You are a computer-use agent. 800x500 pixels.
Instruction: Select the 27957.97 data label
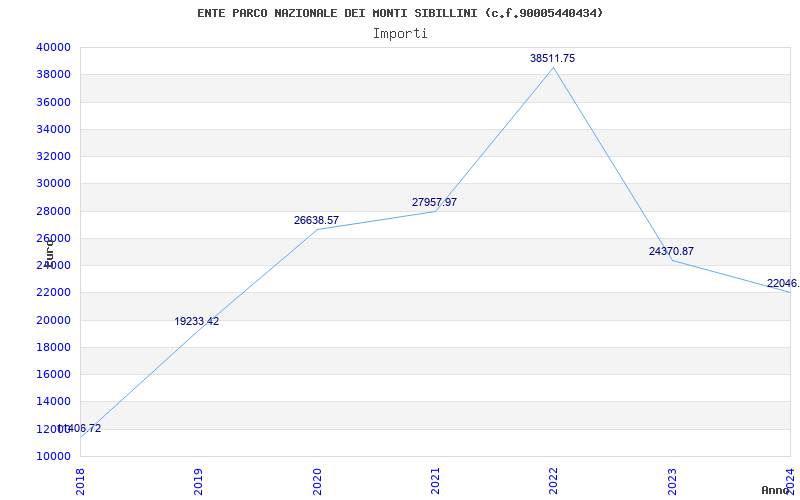click(x=434, y=202)
